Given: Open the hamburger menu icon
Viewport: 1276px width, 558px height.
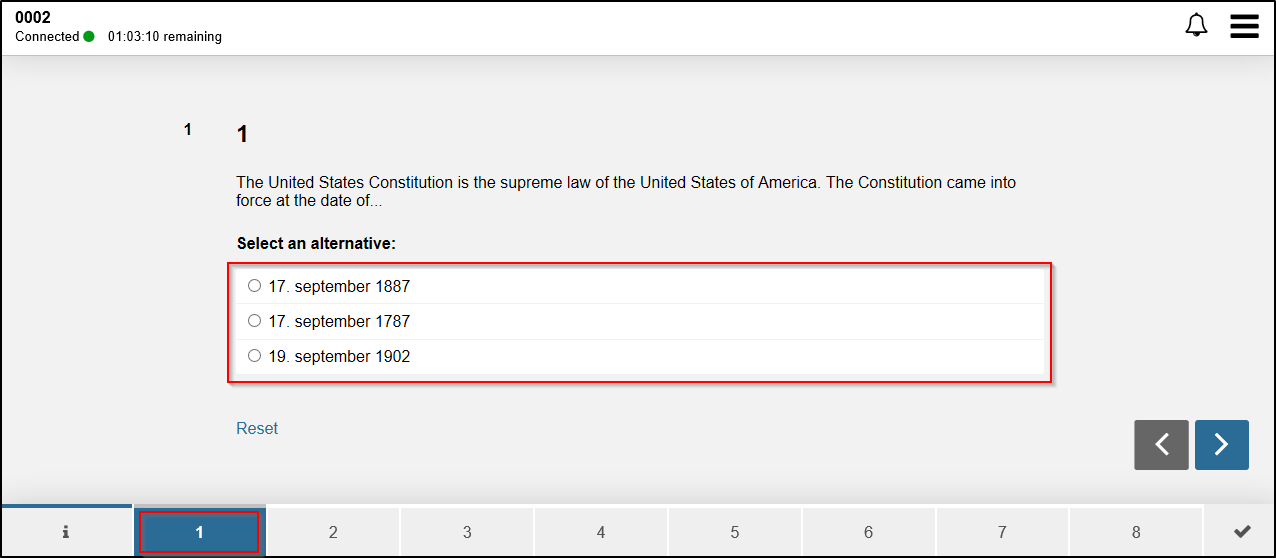Looking at the screenshot, I should pos(1244,26).
